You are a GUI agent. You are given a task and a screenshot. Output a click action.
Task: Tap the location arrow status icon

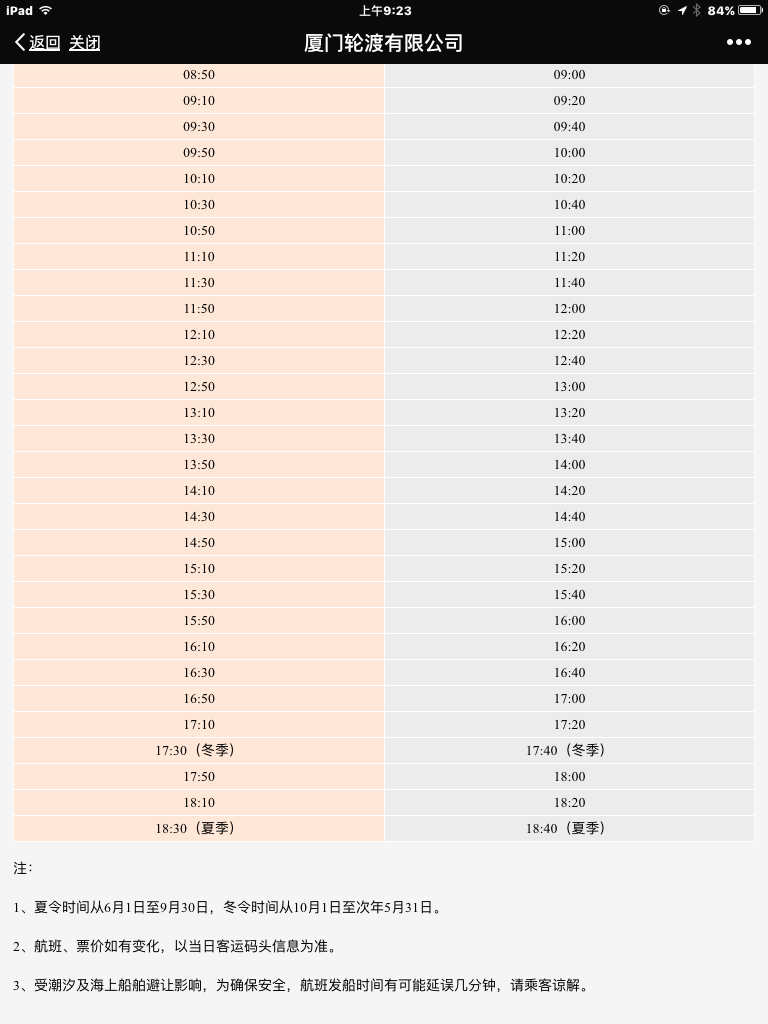click(x=682, y=10)
